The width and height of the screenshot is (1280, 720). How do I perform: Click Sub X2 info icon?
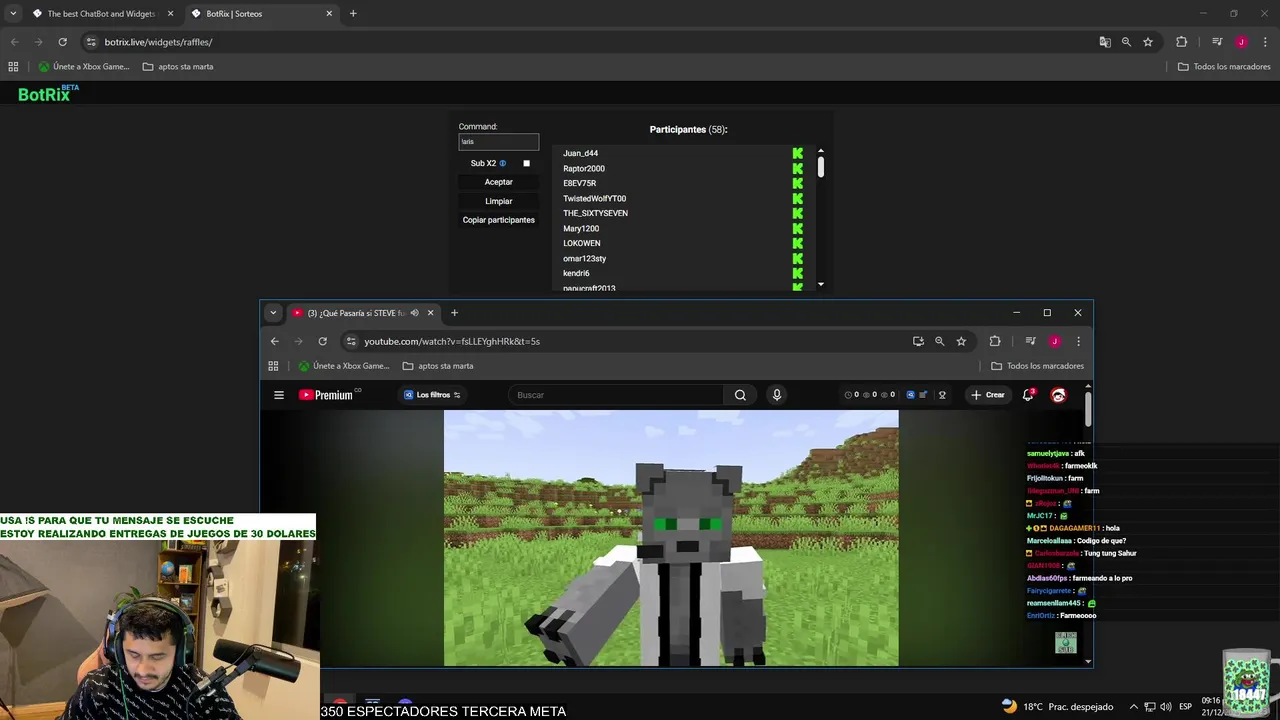[503, 163]
